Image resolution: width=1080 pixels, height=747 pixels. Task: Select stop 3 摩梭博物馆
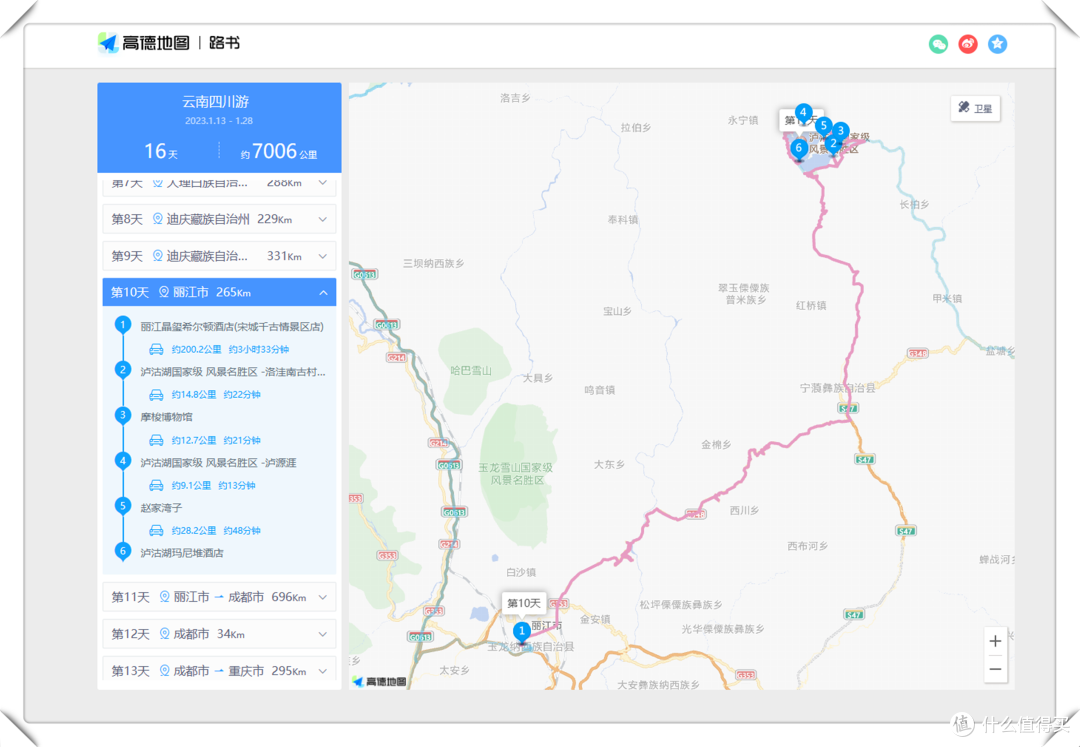167,417
